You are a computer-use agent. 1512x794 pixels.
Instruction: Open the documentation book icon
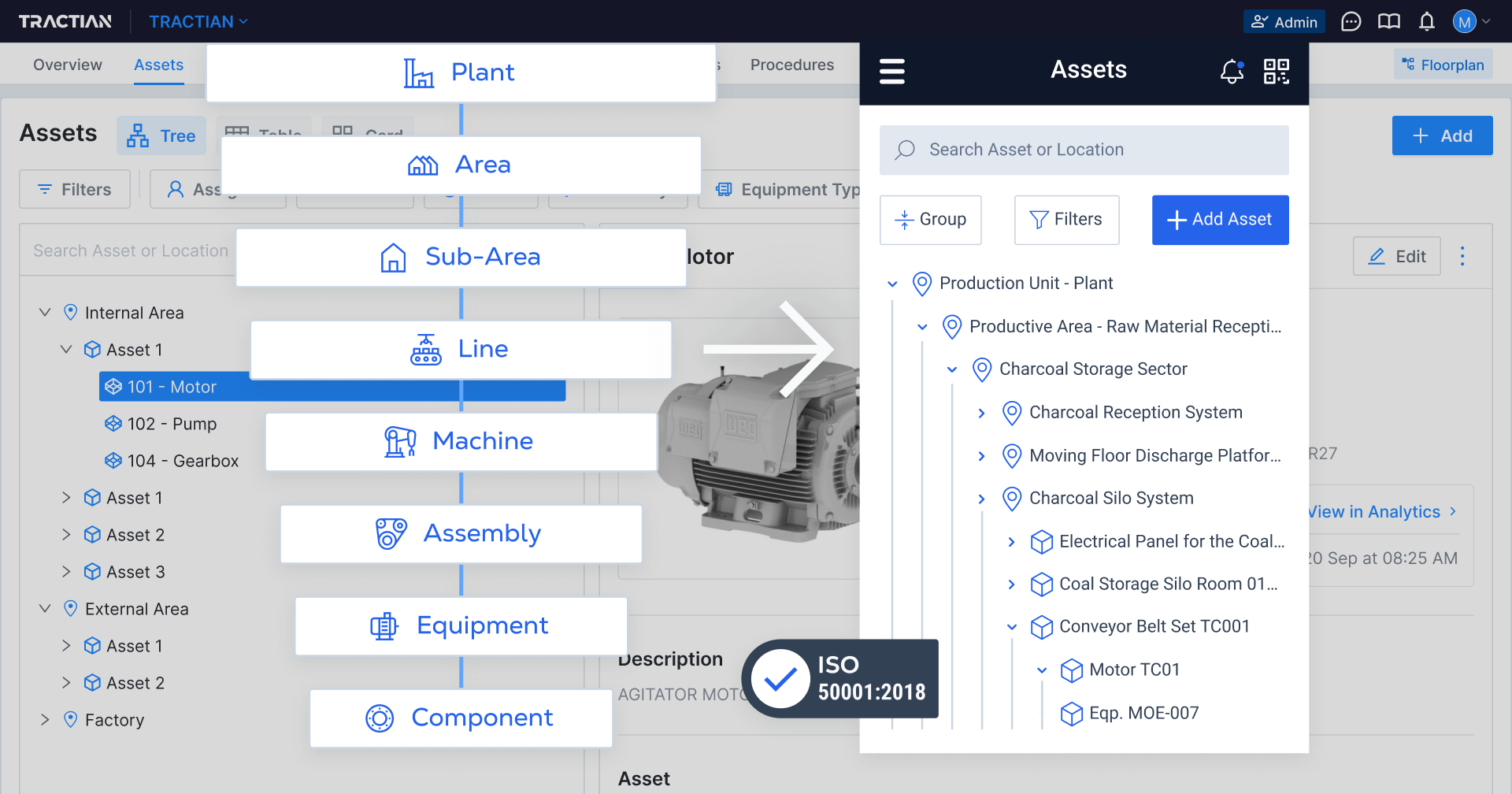tap(1388, 21)
